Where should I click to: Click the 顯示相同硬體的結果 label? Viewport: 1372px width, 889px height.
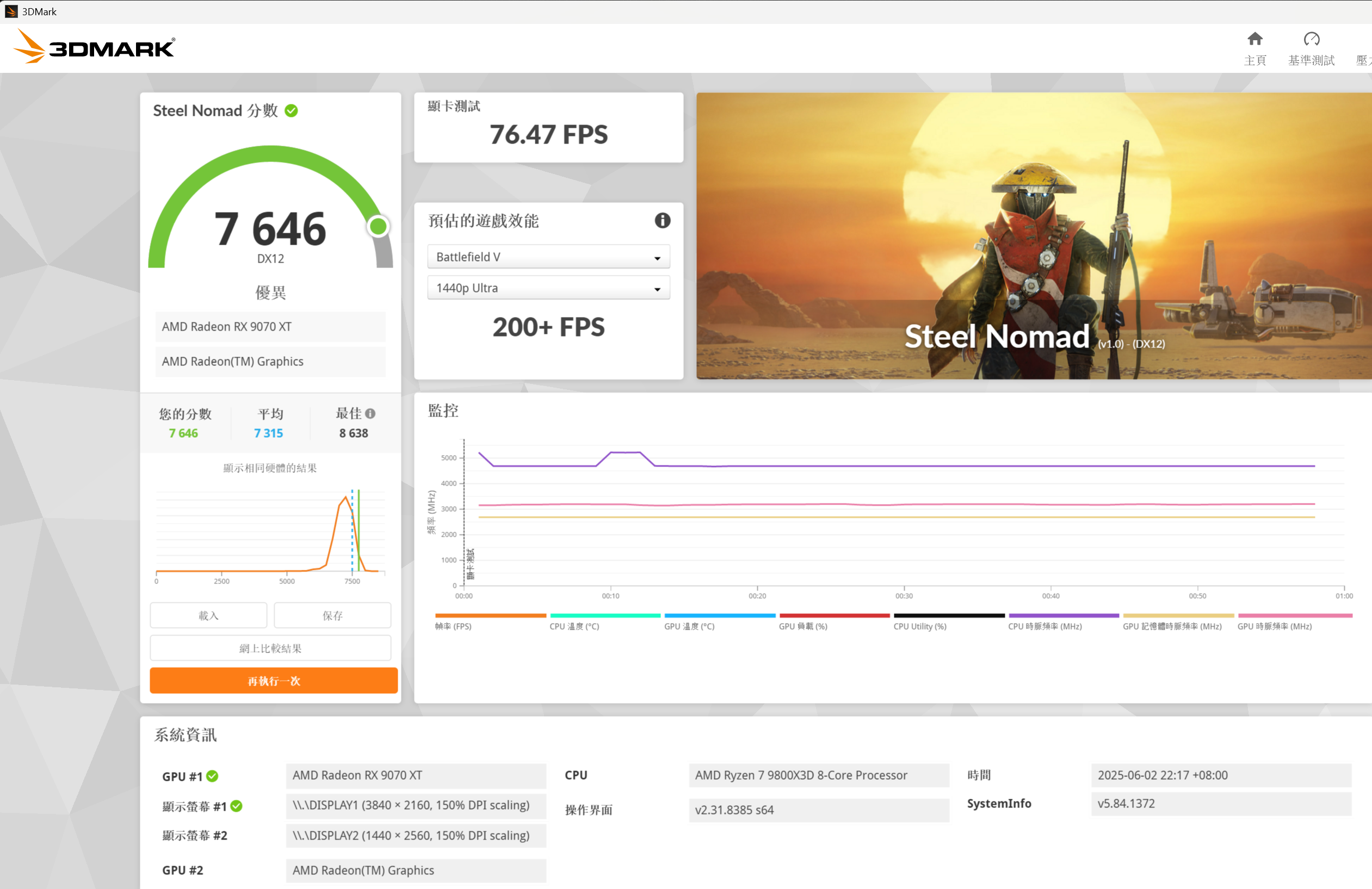pyautogui.click(x=270, y=468)
